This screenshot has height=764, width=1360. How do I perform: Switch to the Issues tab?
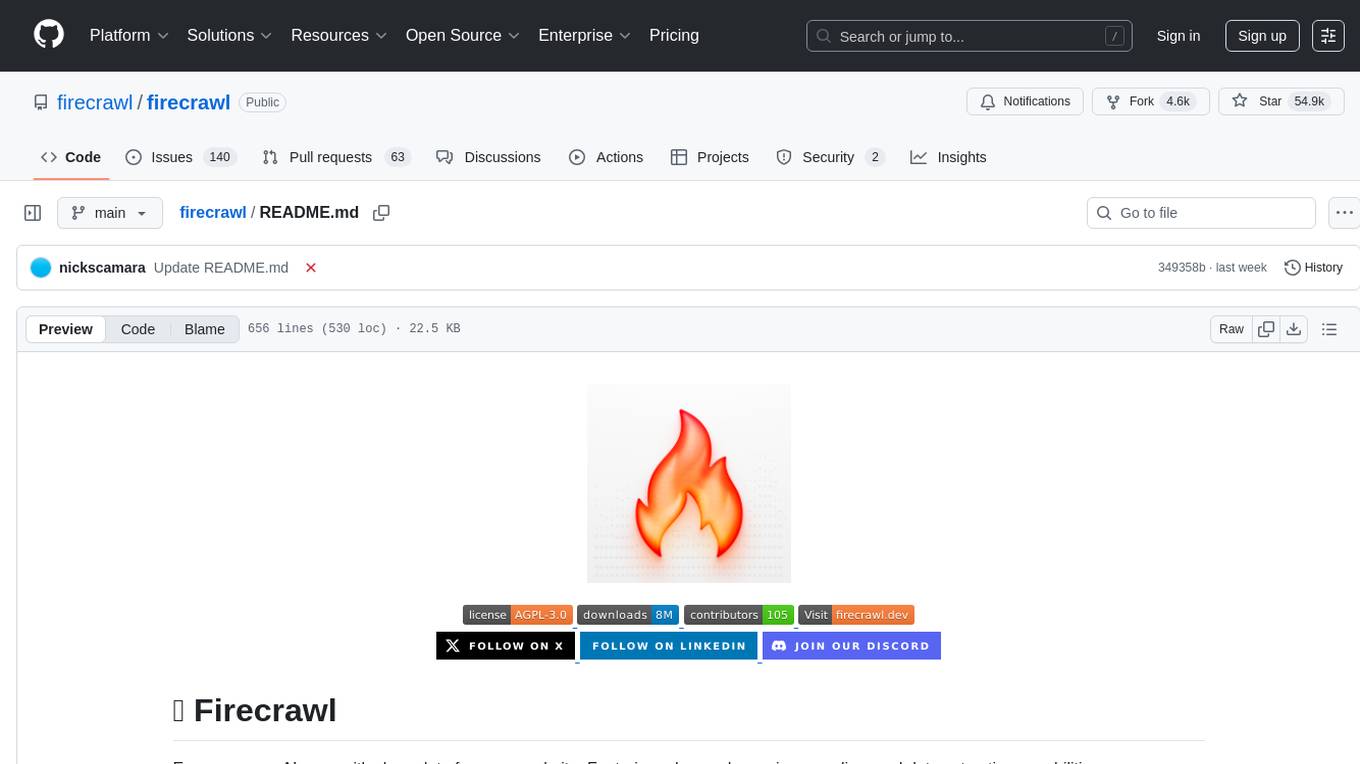180,157
